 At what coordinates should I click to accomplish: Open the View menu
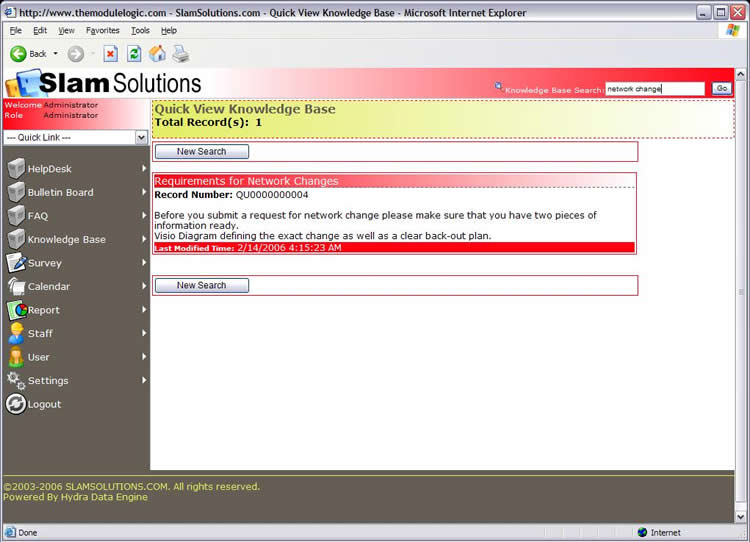pos(66,31)
